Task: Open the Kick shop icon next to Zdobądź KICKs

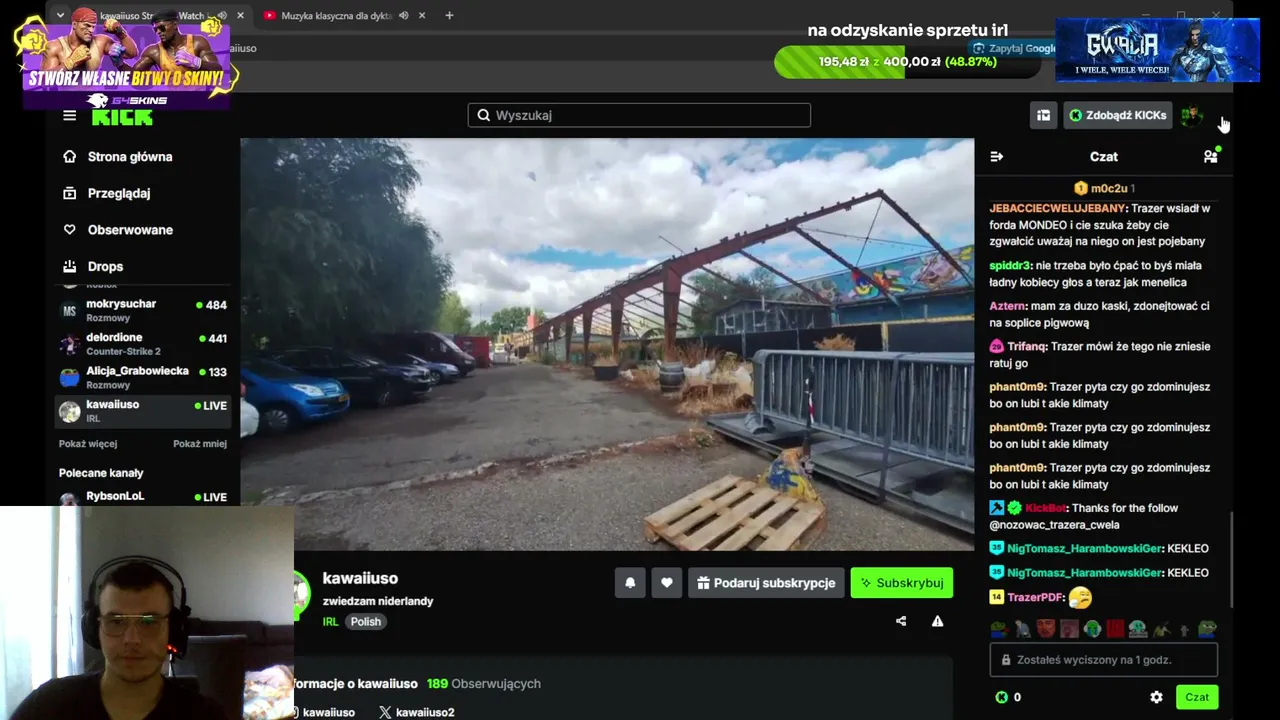Action: 1043,115
